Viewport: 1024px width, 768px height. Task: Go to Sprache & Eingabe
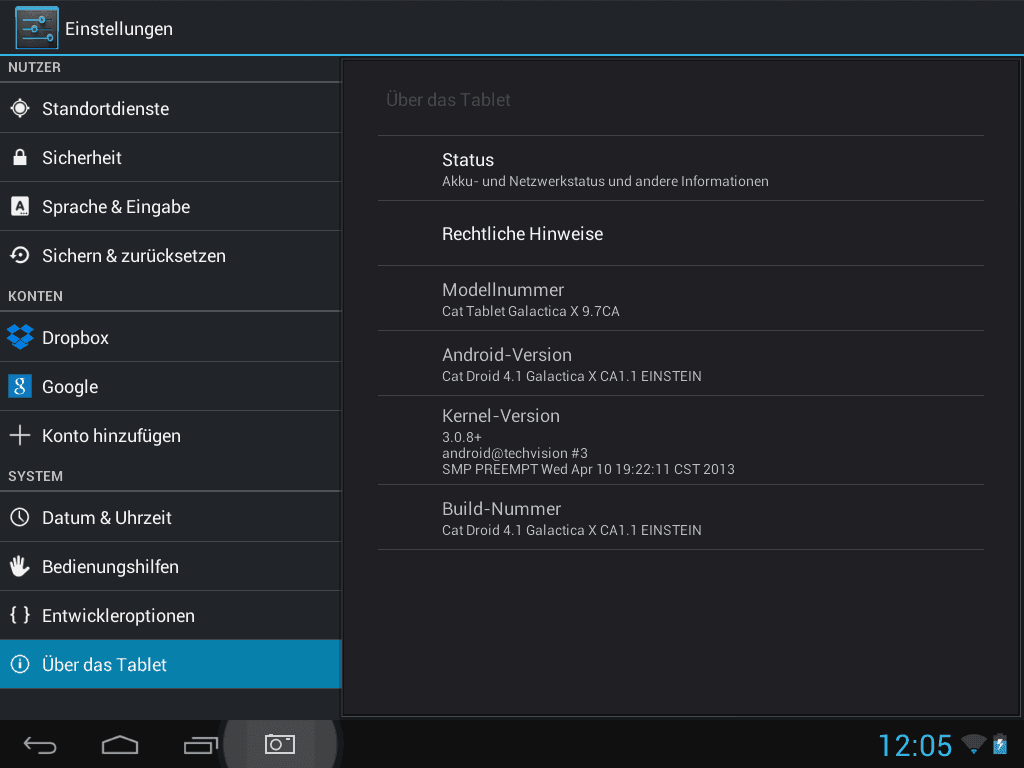point(170,206)
